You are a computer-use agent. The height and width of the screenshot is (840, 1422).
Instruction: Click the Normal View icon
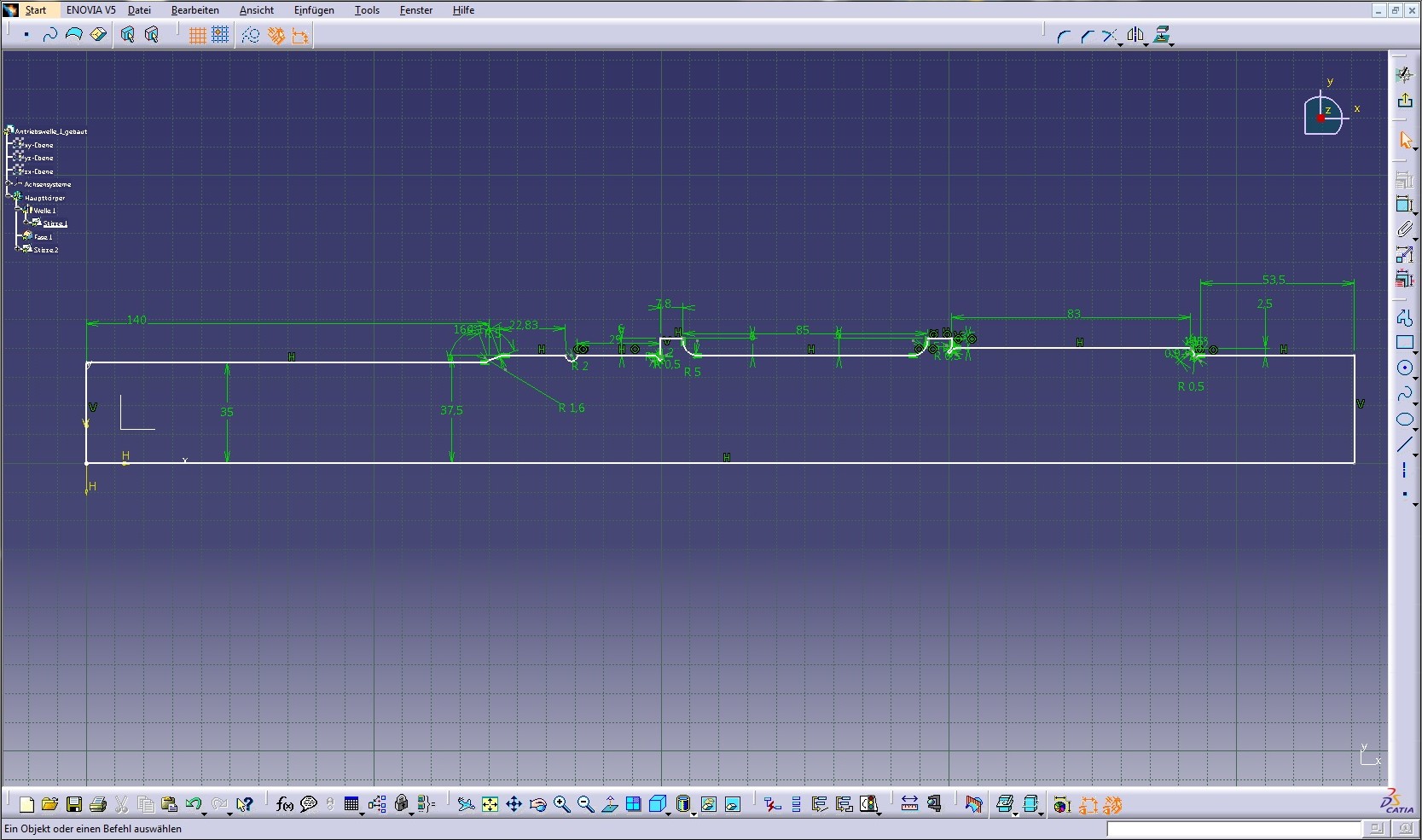point(609,804)
